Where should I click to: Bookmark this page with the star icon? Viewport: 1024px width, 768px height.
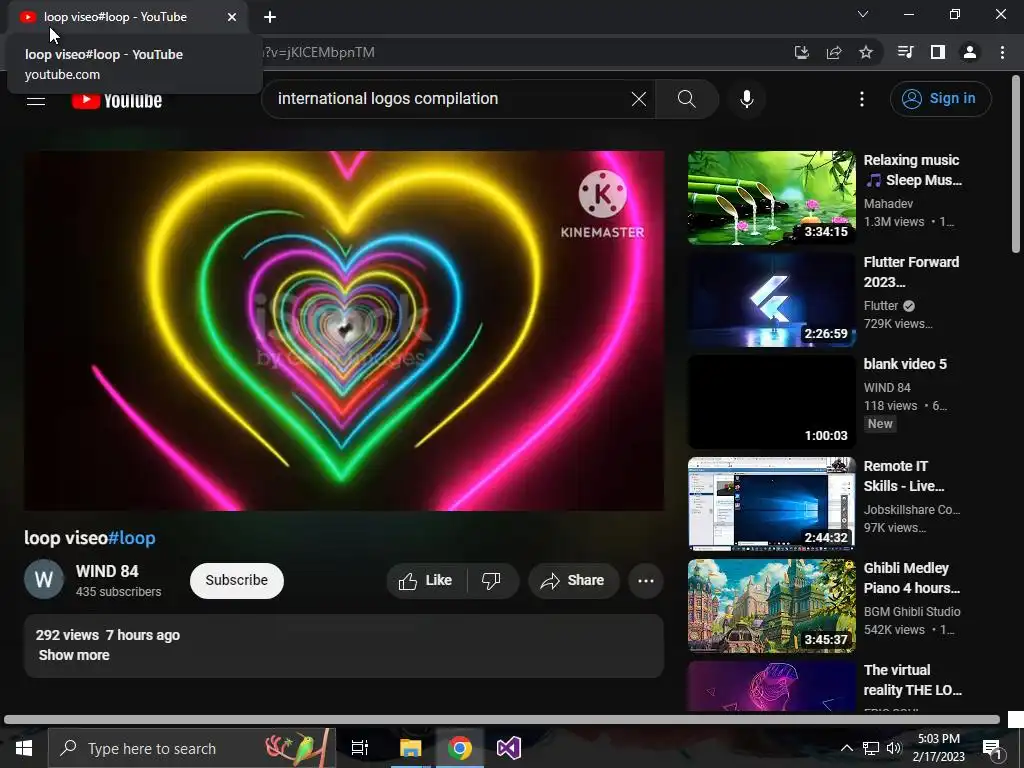point(866,52)
